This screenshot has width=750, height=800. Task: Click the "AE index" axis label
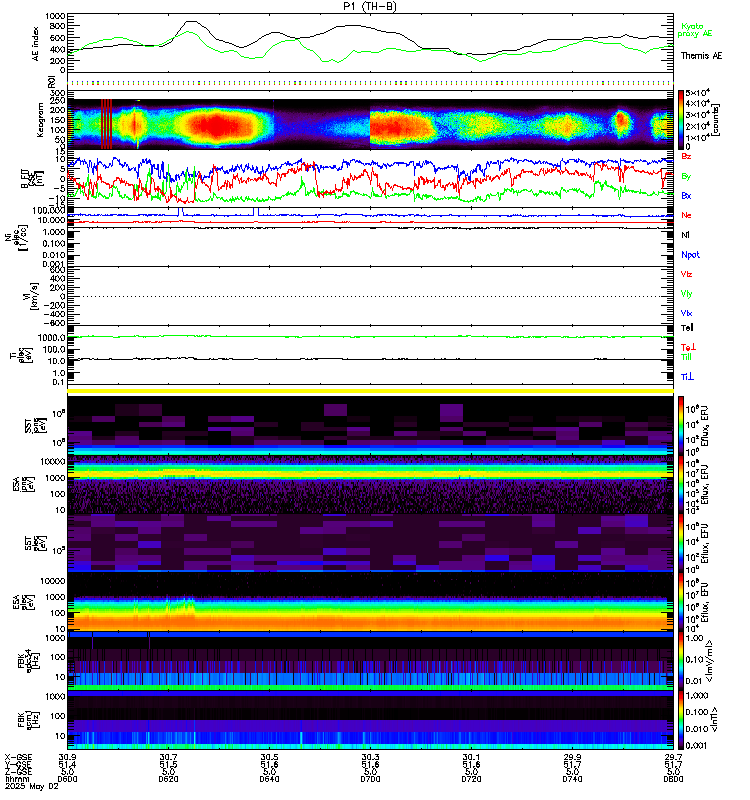click(36, 44)
